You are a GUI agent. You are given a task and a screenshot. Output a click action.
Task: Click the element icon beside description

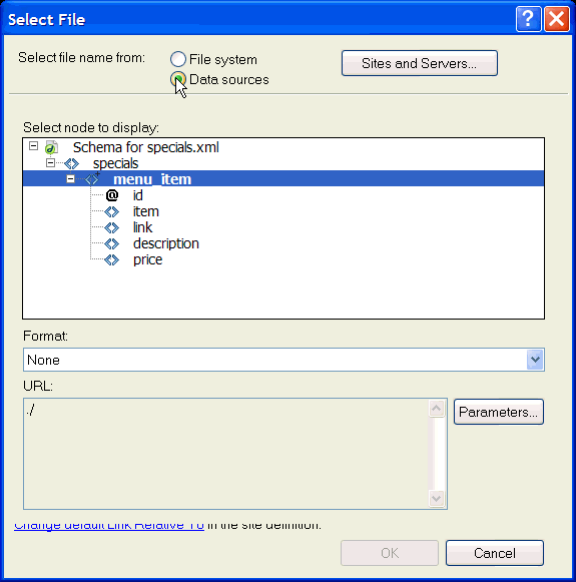click(112, 244)
